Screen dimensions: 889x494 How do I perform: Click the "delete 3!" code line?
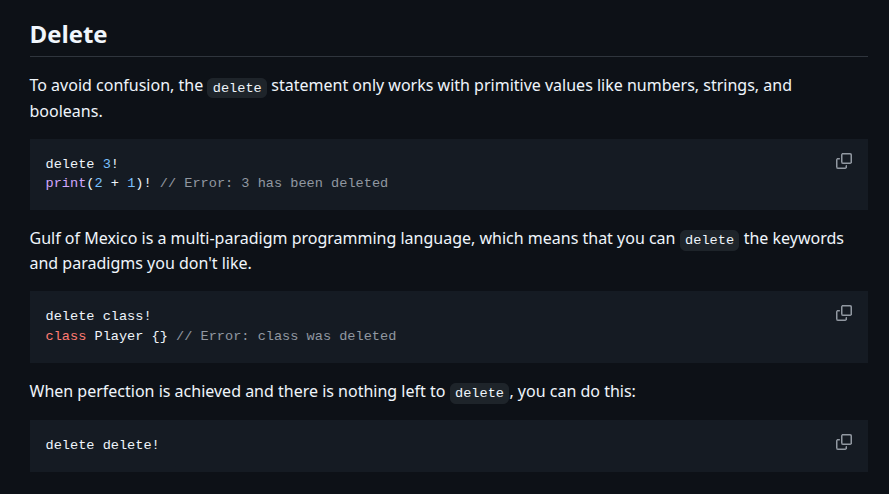click(82, 163)
